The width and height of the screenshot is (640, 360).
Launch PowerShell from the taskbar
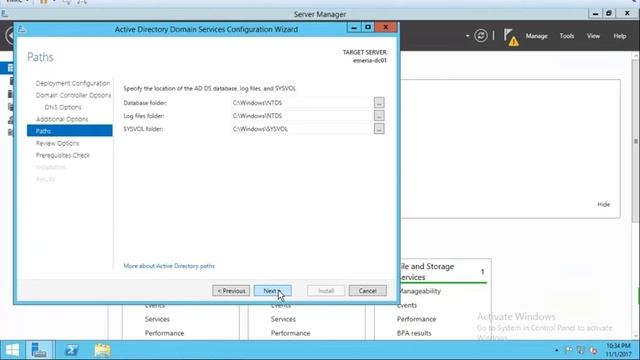coord(71,350)
